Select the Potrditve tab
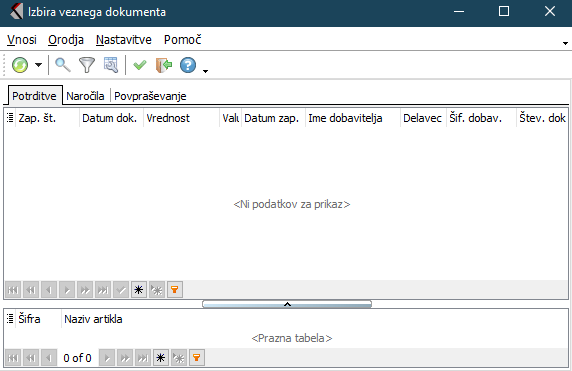Image resolution: width=572 pixels, height=371 pixels. (35, 96)
